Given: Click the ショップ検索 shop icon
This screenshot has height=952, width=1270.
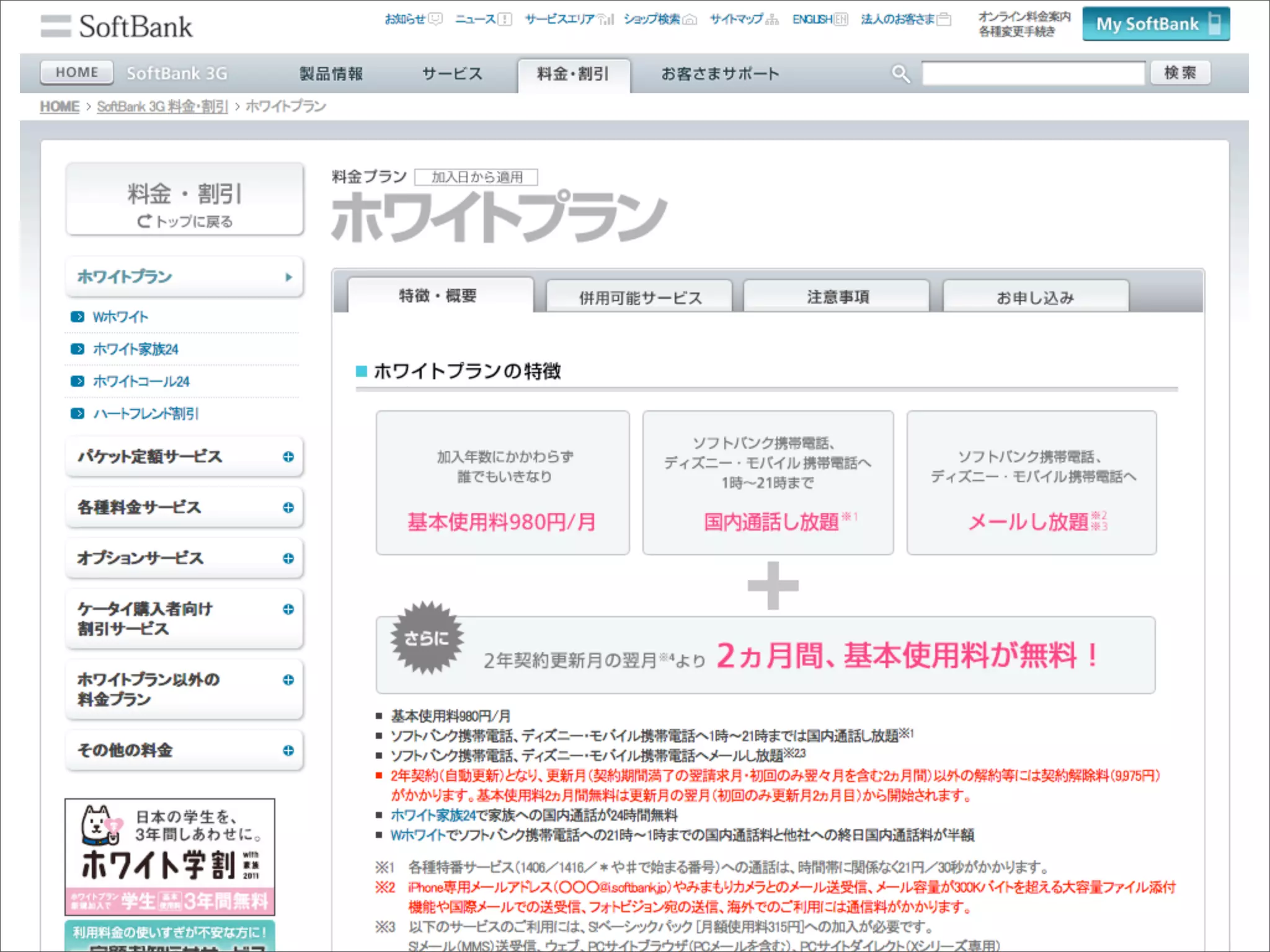Looking at the screenshot, I should pos(690,19).
